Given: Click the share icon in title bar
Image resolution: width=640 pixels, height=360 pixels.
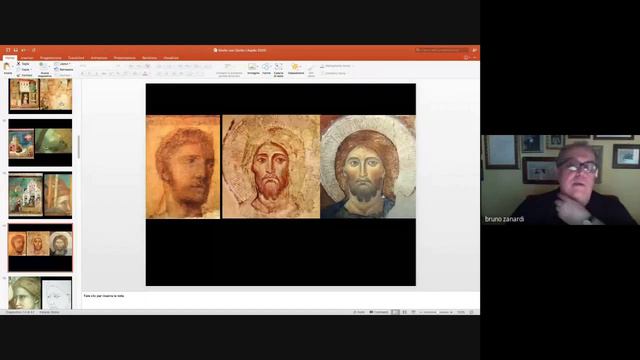Looking at the screenshot, I should 475,50.
